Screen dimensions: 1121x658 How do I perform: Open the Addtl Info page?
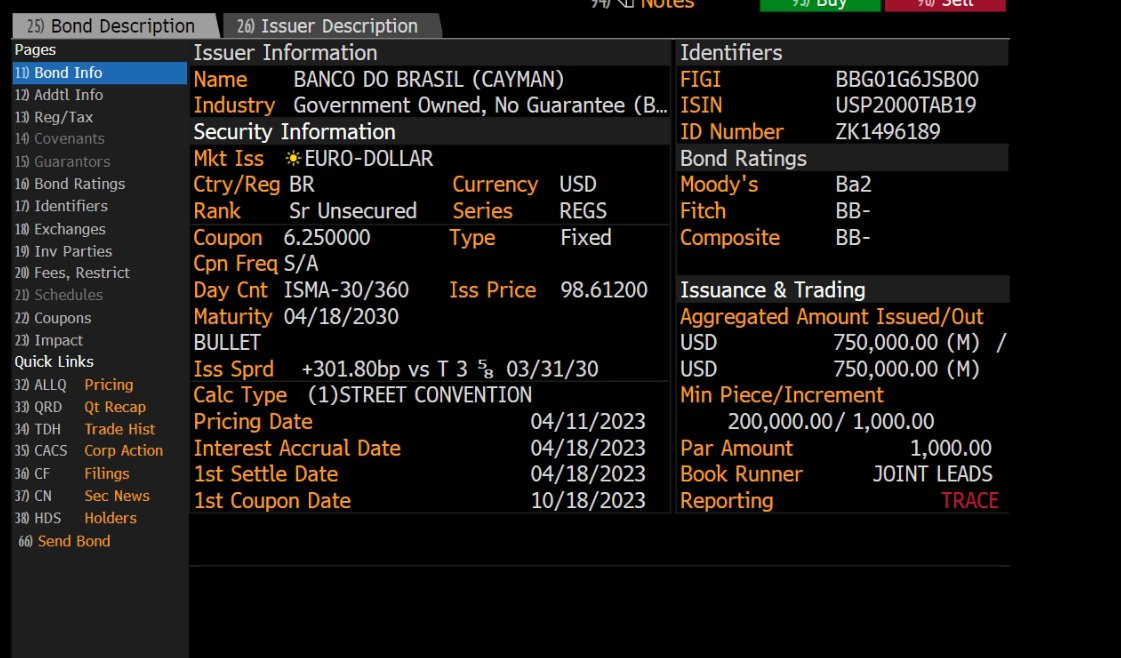(59, 95)
